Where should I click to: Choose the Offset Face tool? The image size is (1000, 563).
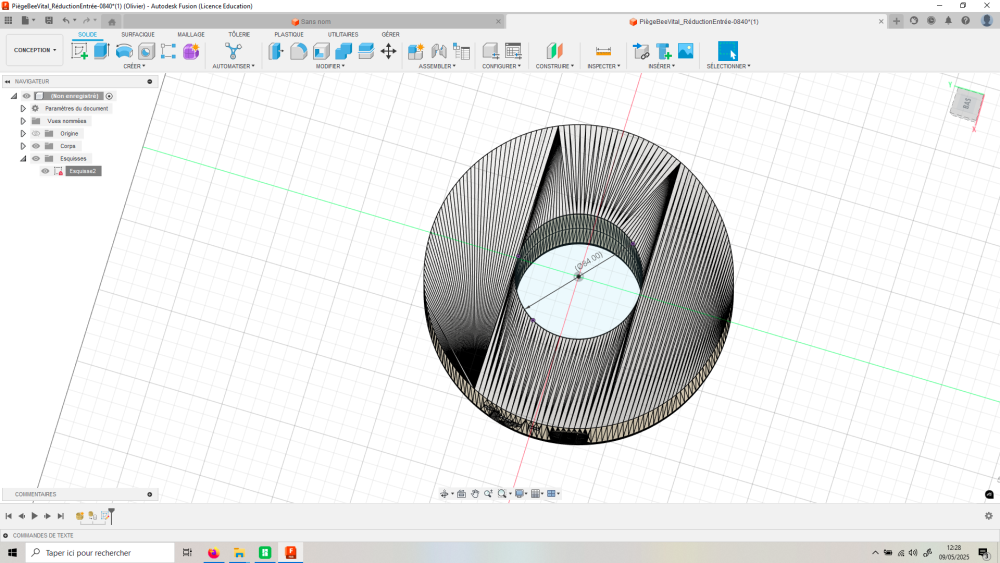pyautogui.click(x=366, y=51)
